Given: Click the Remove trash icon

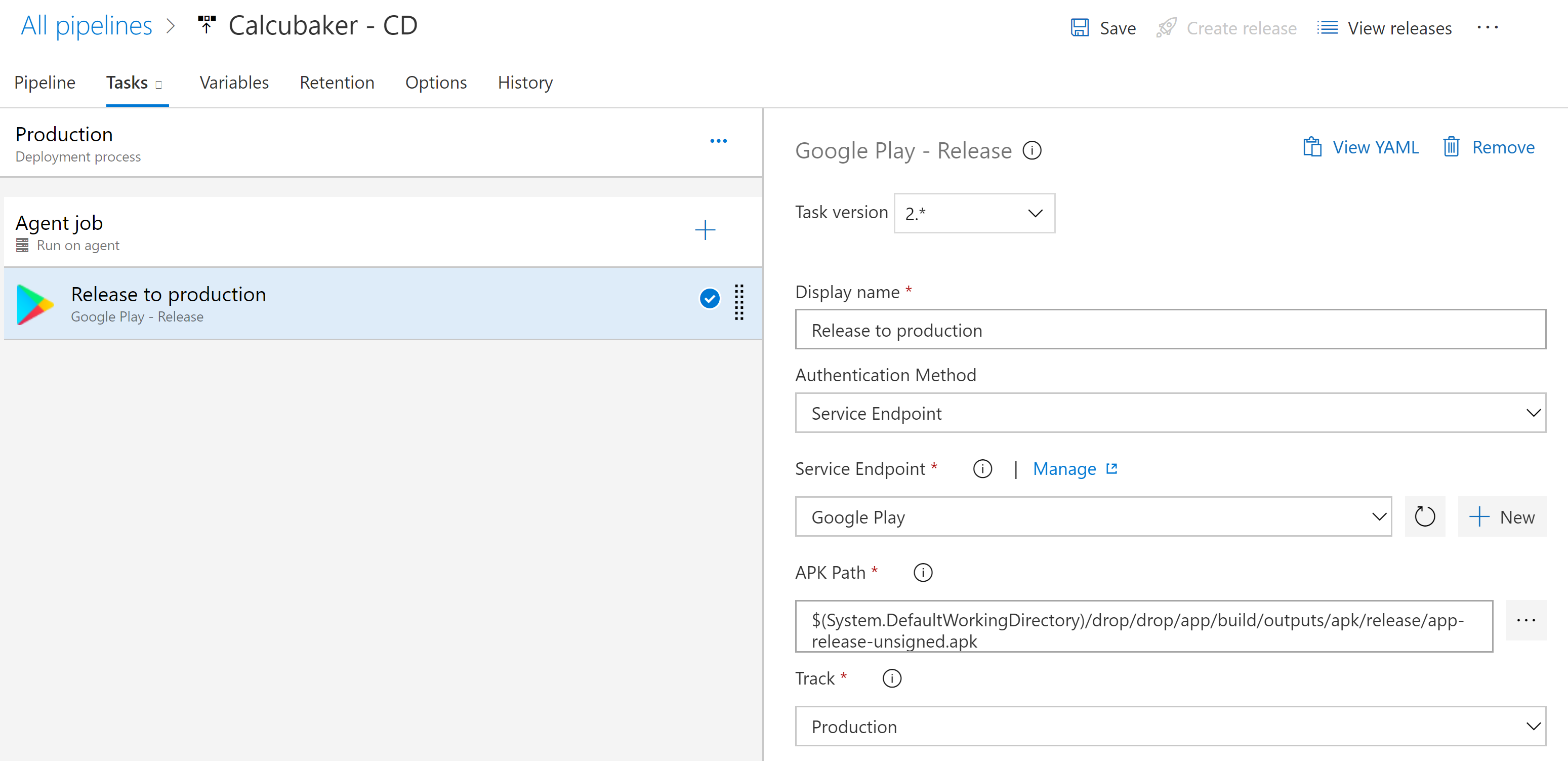Looking at the screenshot, I should 1451,147.
